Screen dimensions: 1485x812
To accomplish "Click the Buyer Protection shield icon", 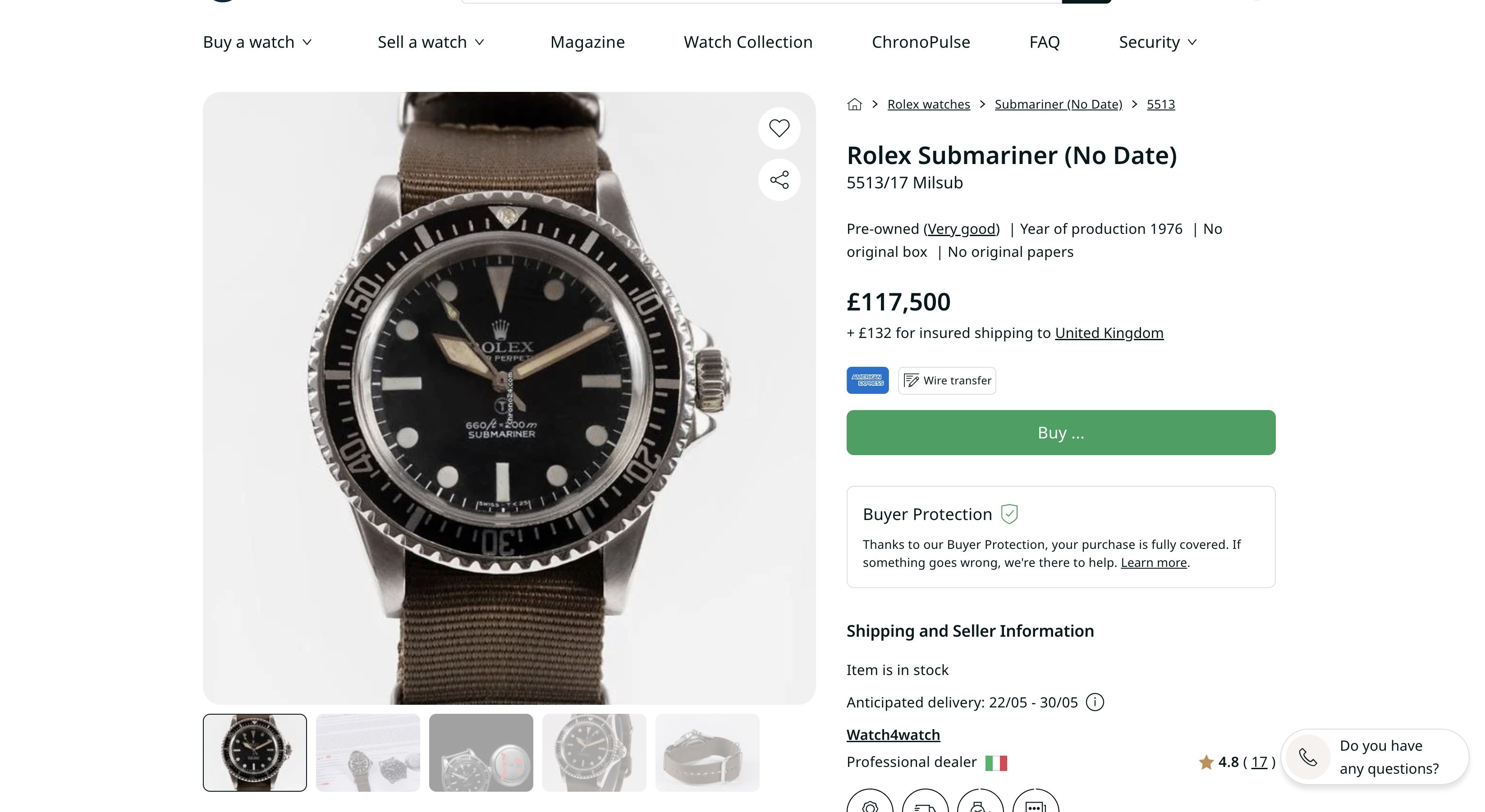I will click(1009, 514).
